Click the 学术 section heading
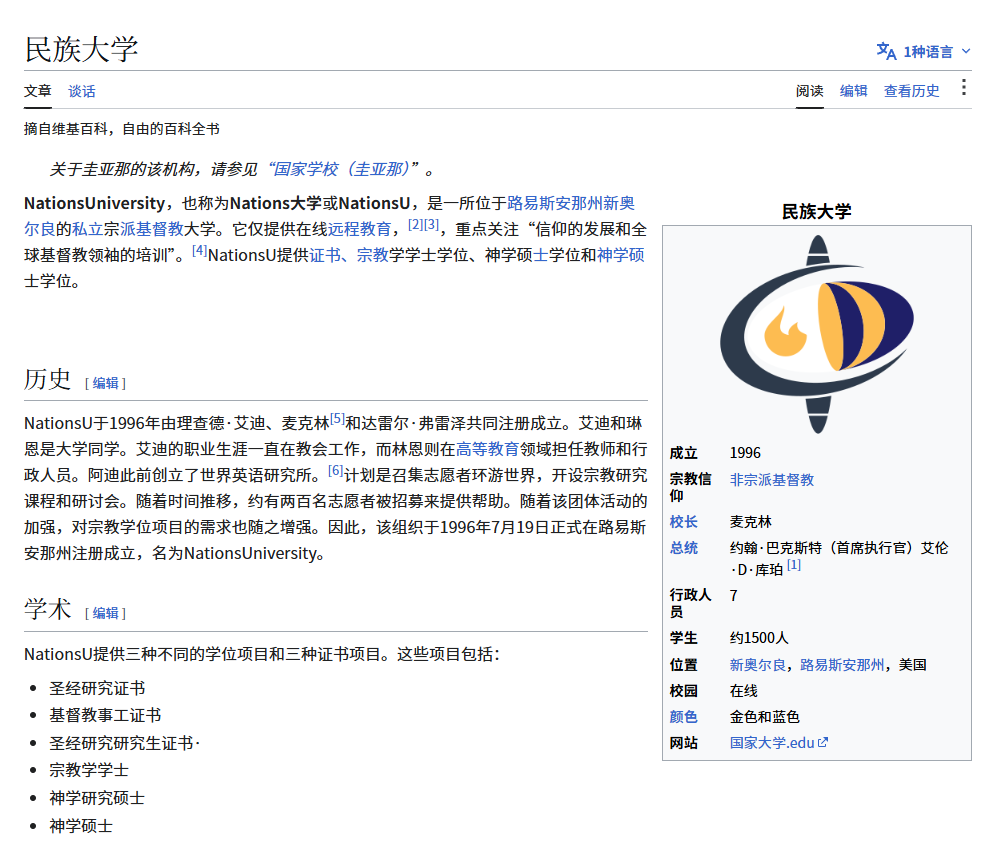 point(47,609)
